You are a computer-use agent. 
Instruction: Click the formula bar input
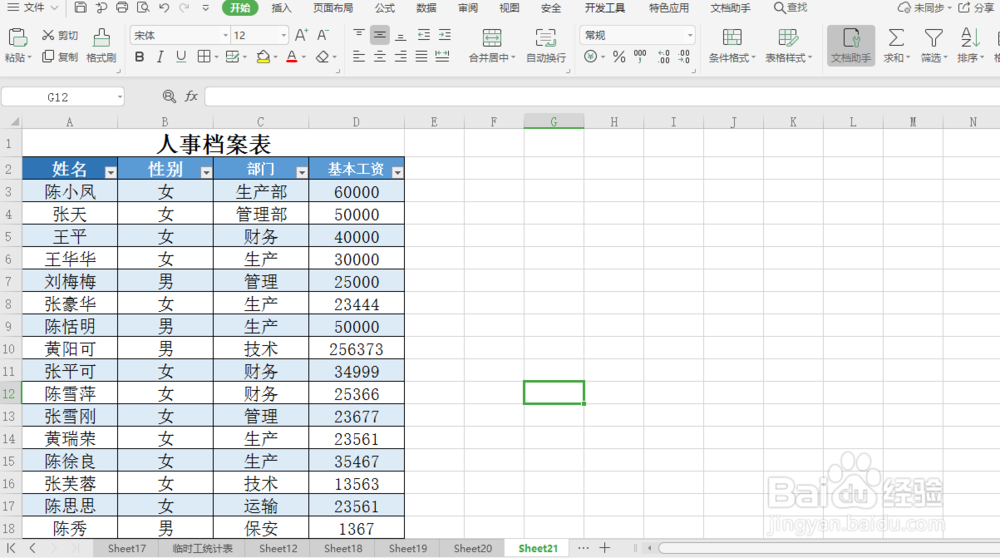[602, 97]
